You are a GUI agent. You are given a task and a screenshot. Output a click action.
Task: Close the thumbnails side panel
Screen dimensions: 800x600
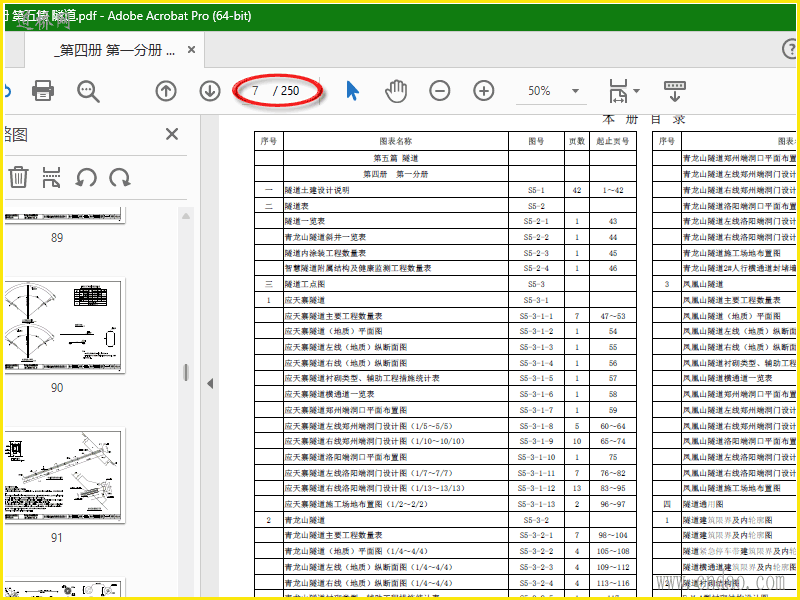172,134
